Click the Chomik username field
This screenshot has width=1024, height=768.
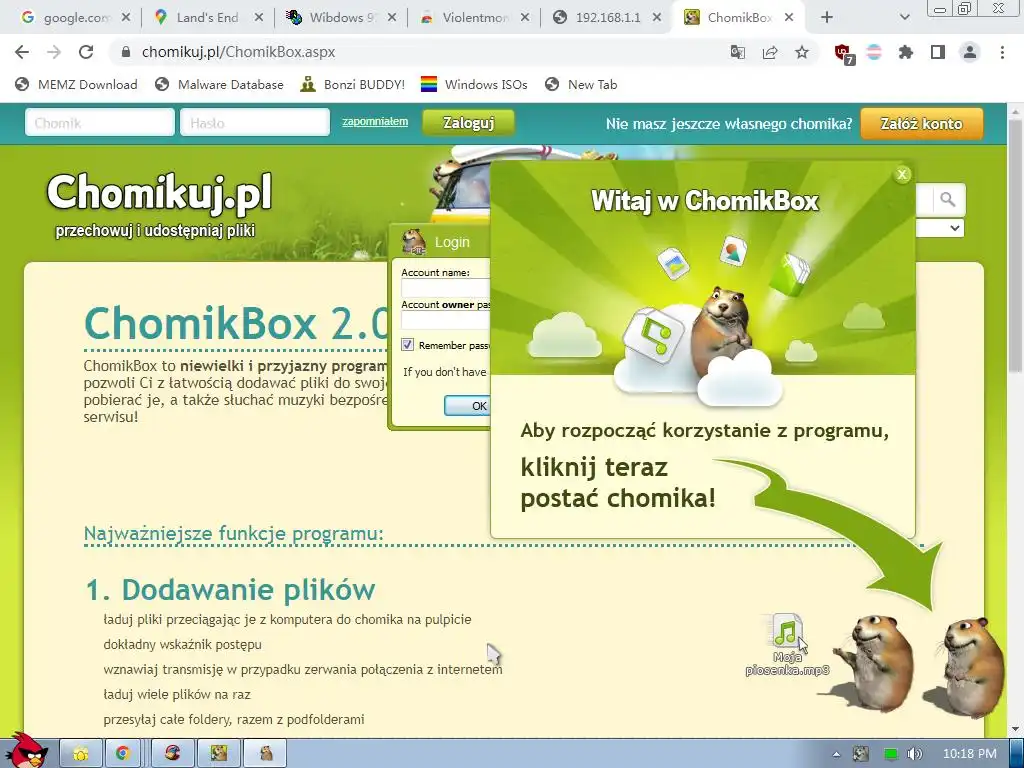coord(100,123)
